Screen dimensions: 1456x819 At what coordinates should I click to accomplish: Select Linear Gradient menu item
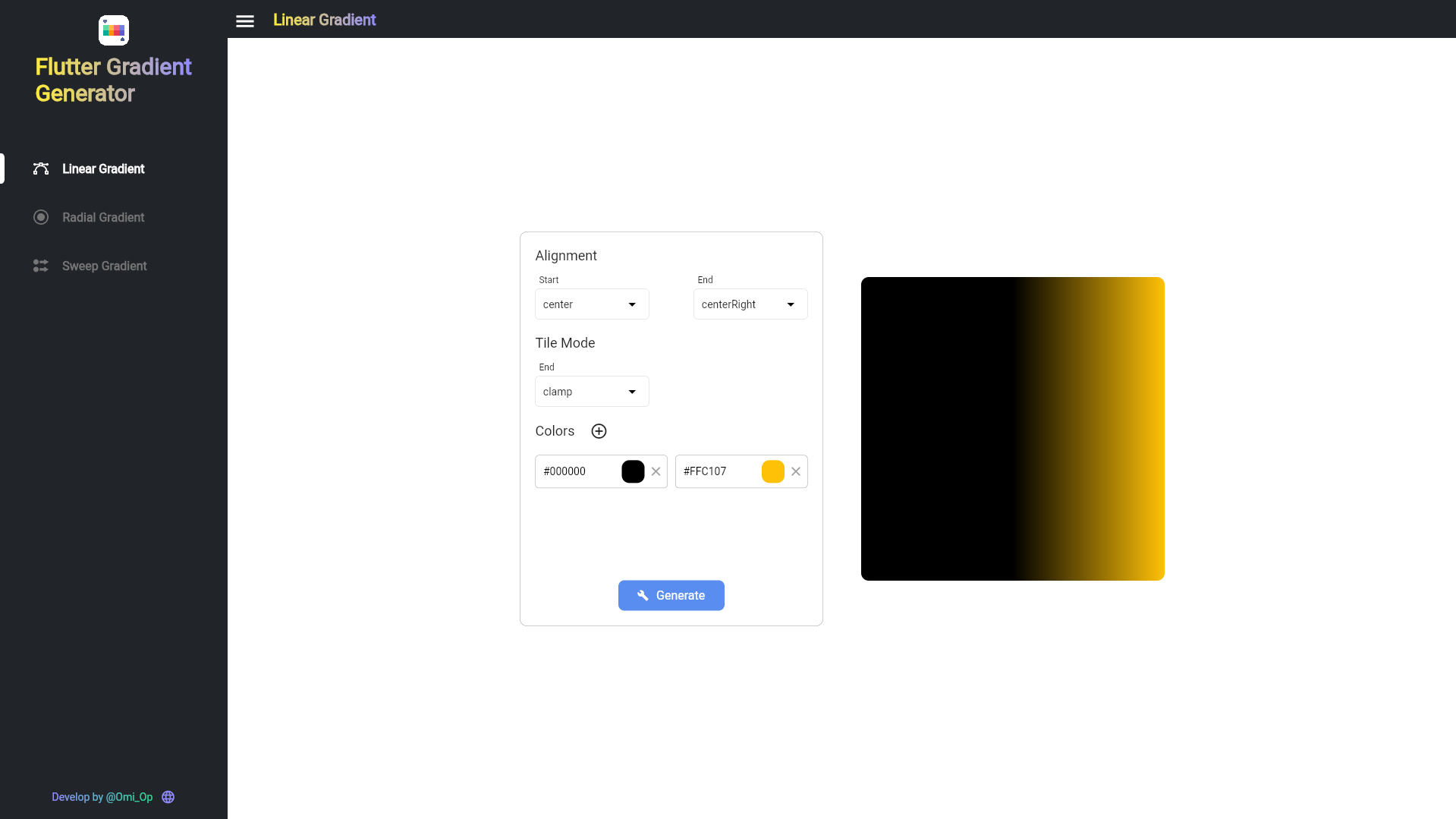(102, 169)
